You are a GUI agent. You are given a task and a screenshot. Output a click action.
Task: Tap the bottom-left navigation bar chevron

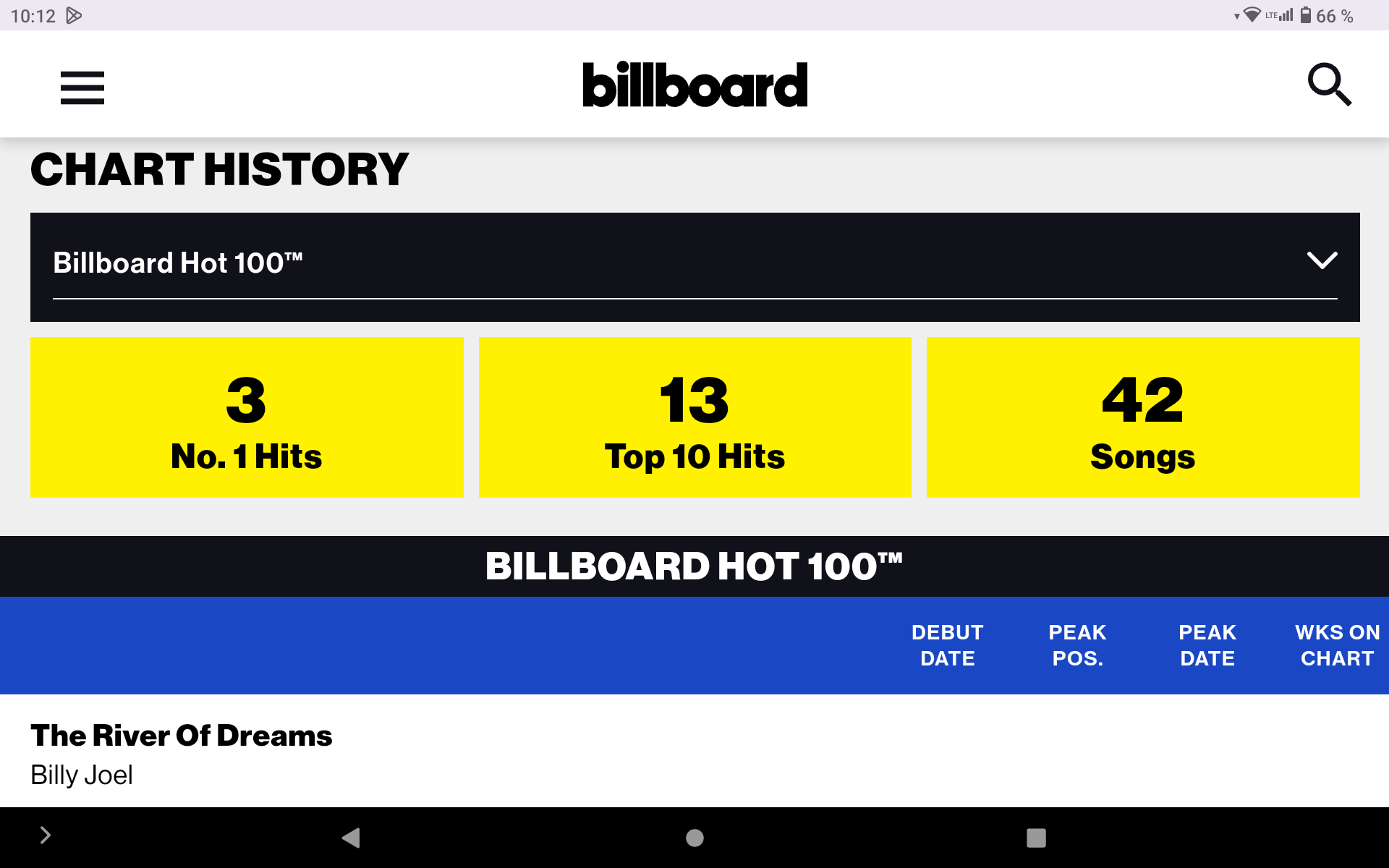(x=45, y=835)
